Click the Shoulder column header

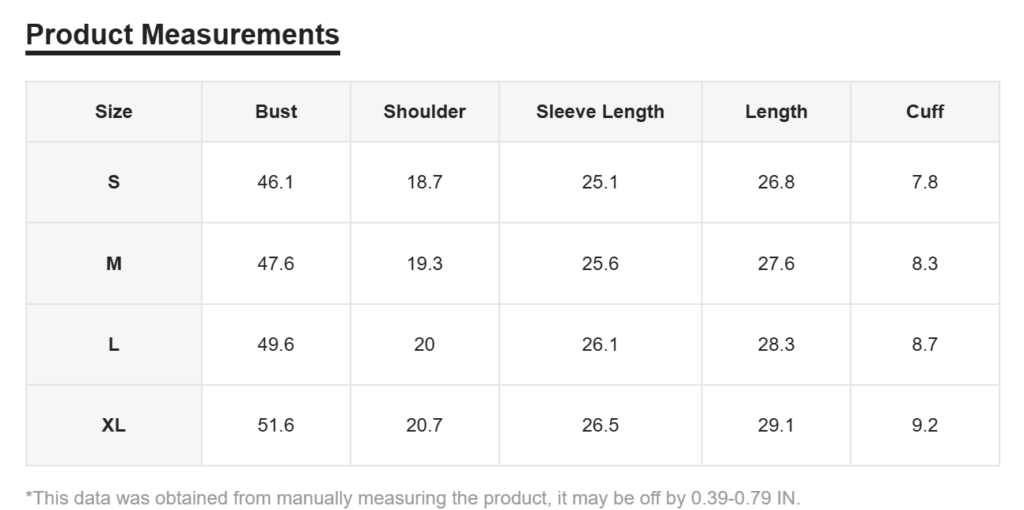point(424,112)
